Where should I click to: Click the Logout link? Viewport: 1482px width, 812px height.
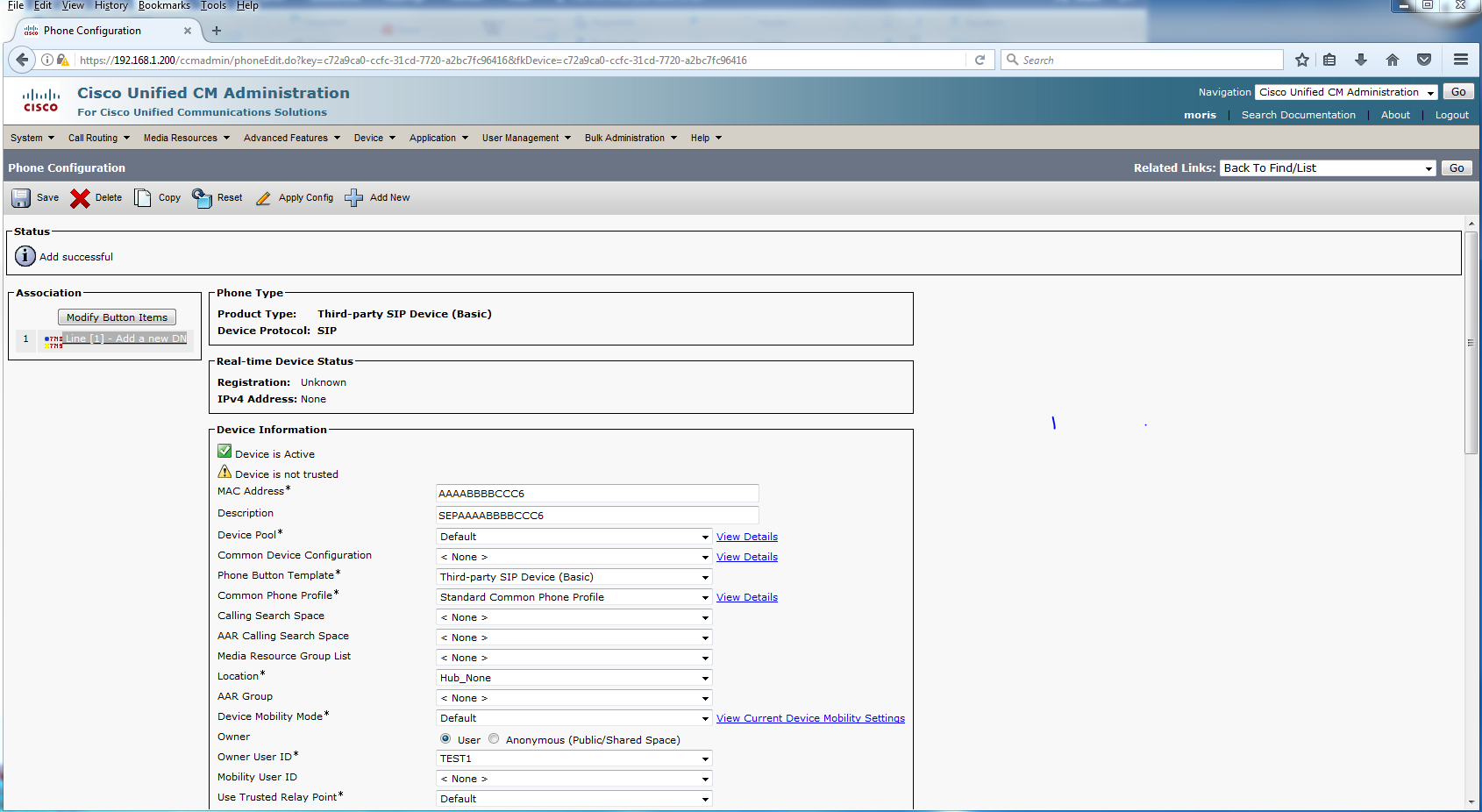(x=1452, y=115)
